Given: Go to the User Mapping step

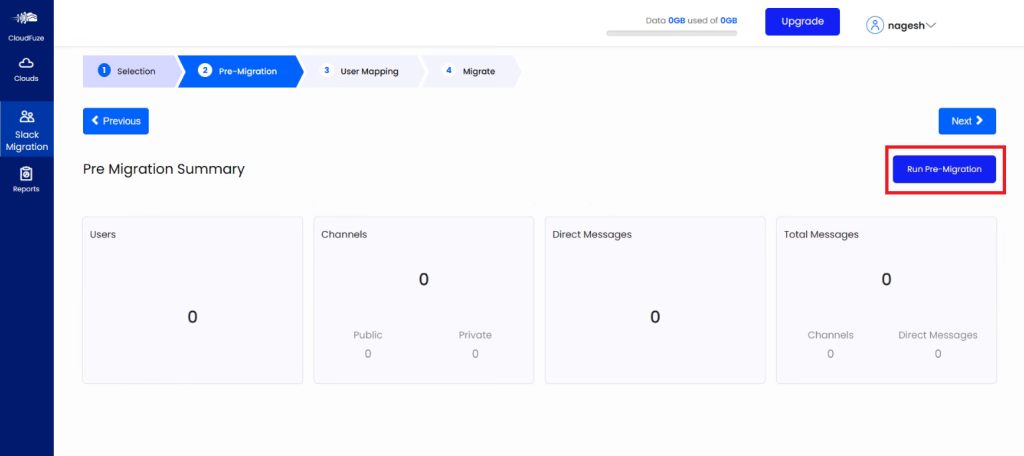Looking at the screenshot, I should click(x=363, y=71).
